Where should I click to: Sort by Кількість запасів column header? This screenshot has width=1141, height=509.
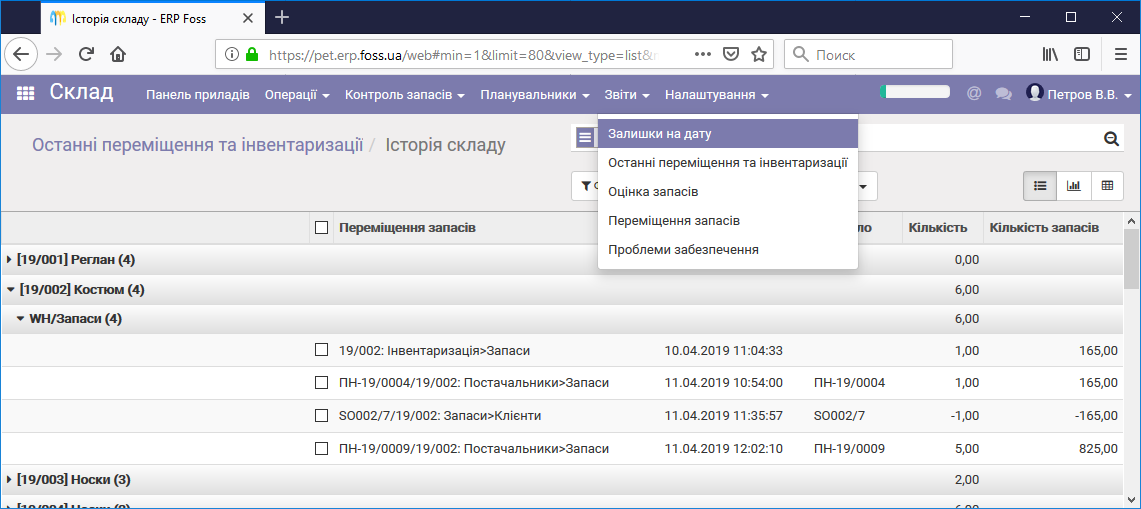pos(1044,228)
